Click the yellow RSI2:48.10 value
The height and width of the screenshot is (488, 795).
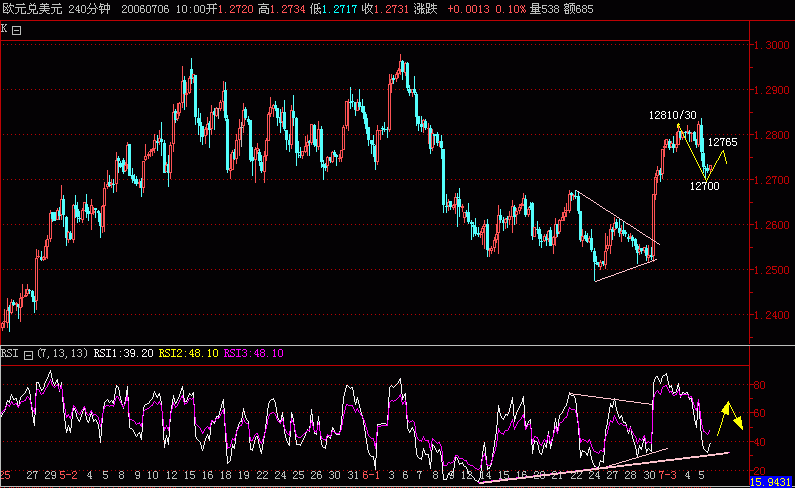click(188, 353)
